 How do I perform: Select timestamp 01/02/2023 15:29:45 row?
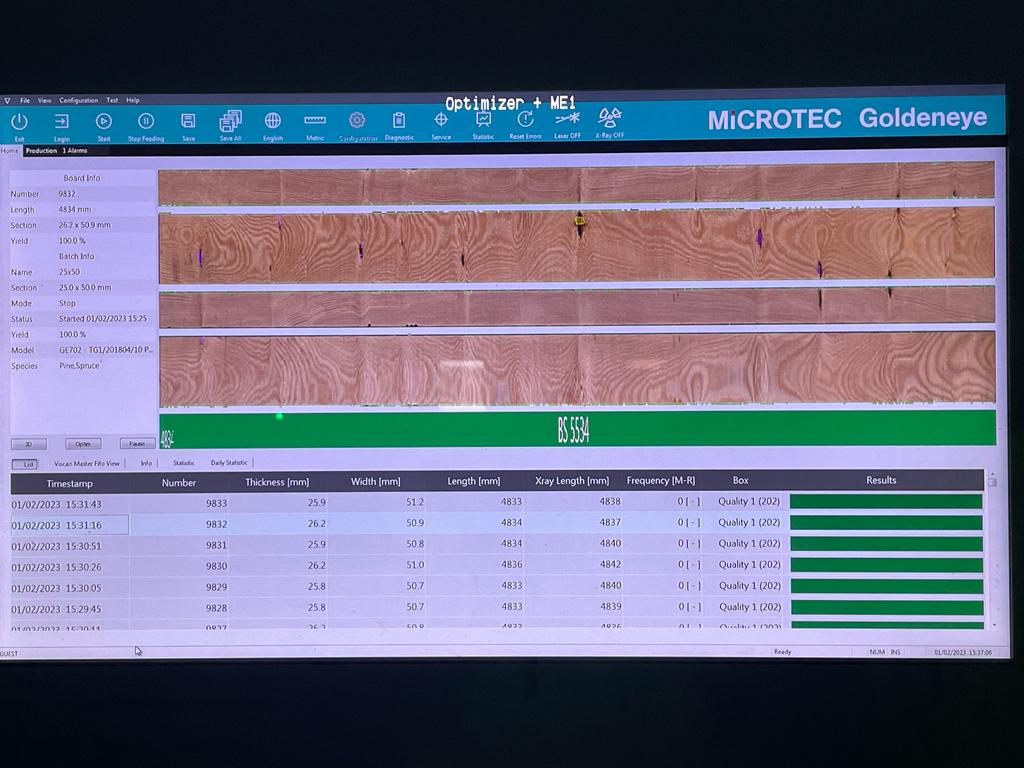tap(498, 607)
